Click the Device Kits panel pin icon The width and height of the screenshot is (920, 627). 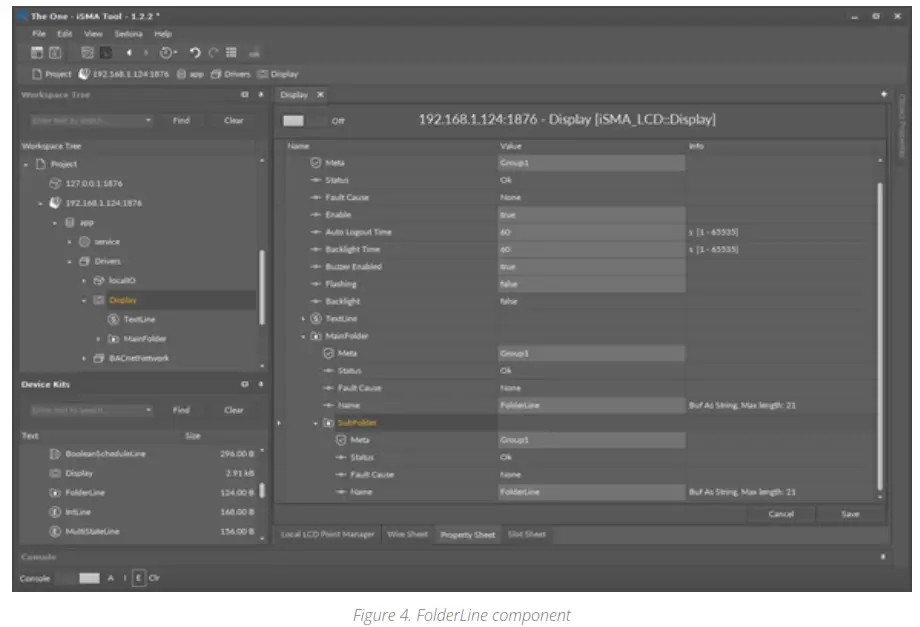click(x=261, y=384)
